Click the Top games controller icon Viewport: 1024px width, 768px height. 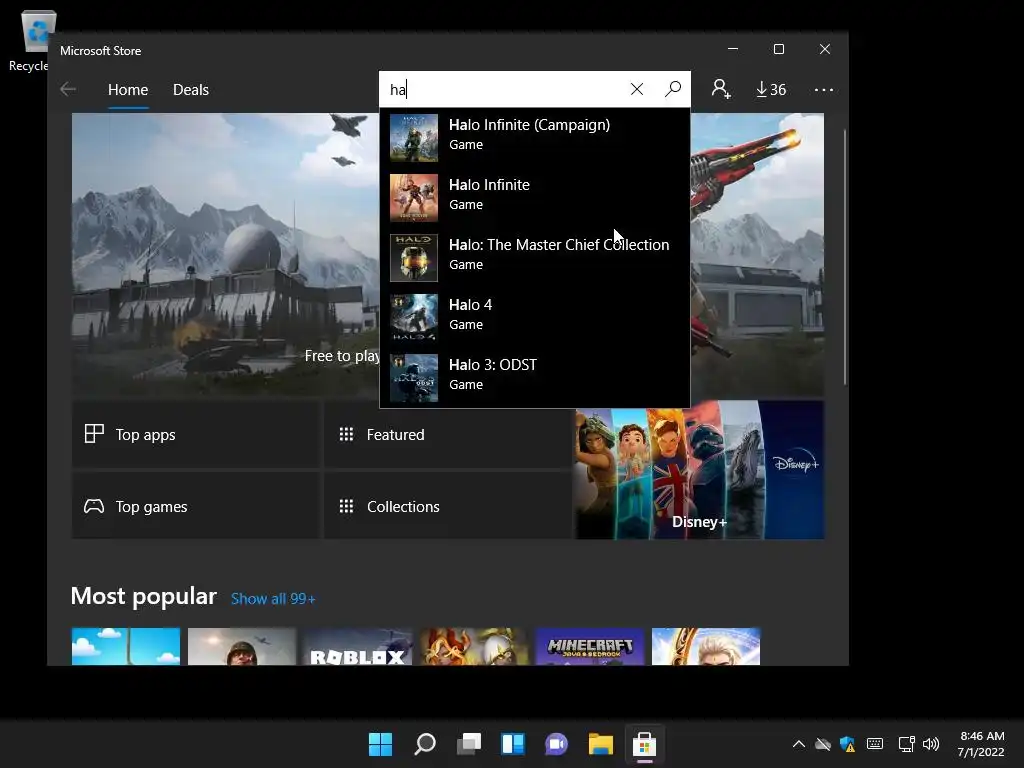pos(94,506)
